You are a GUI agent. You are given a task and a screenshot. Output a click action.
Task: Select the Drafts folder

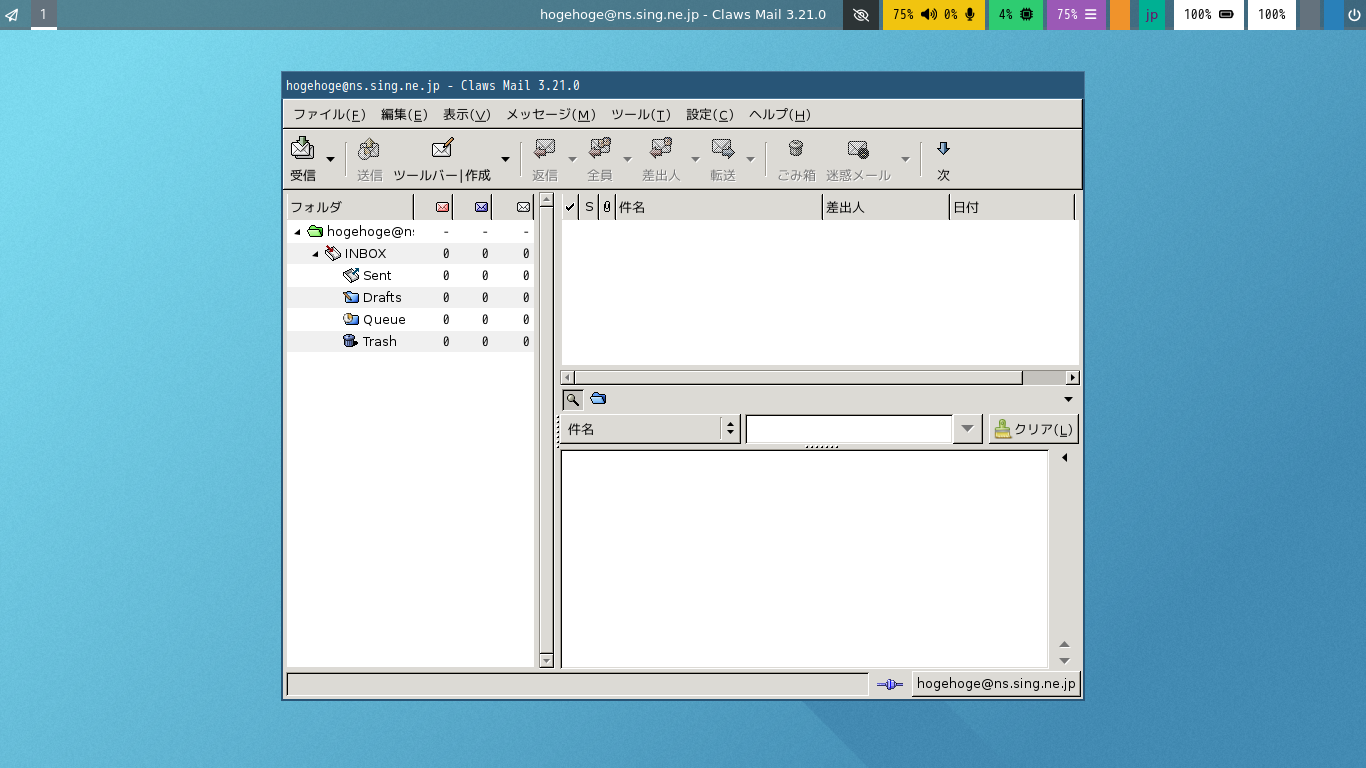pos(410,298)
